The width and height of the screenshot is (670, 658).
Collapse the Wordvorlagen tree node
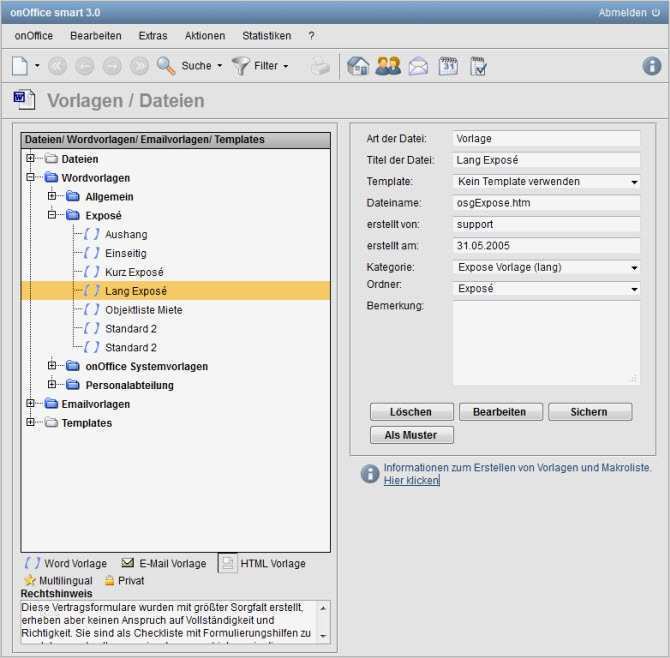click(x=30, y=177)
